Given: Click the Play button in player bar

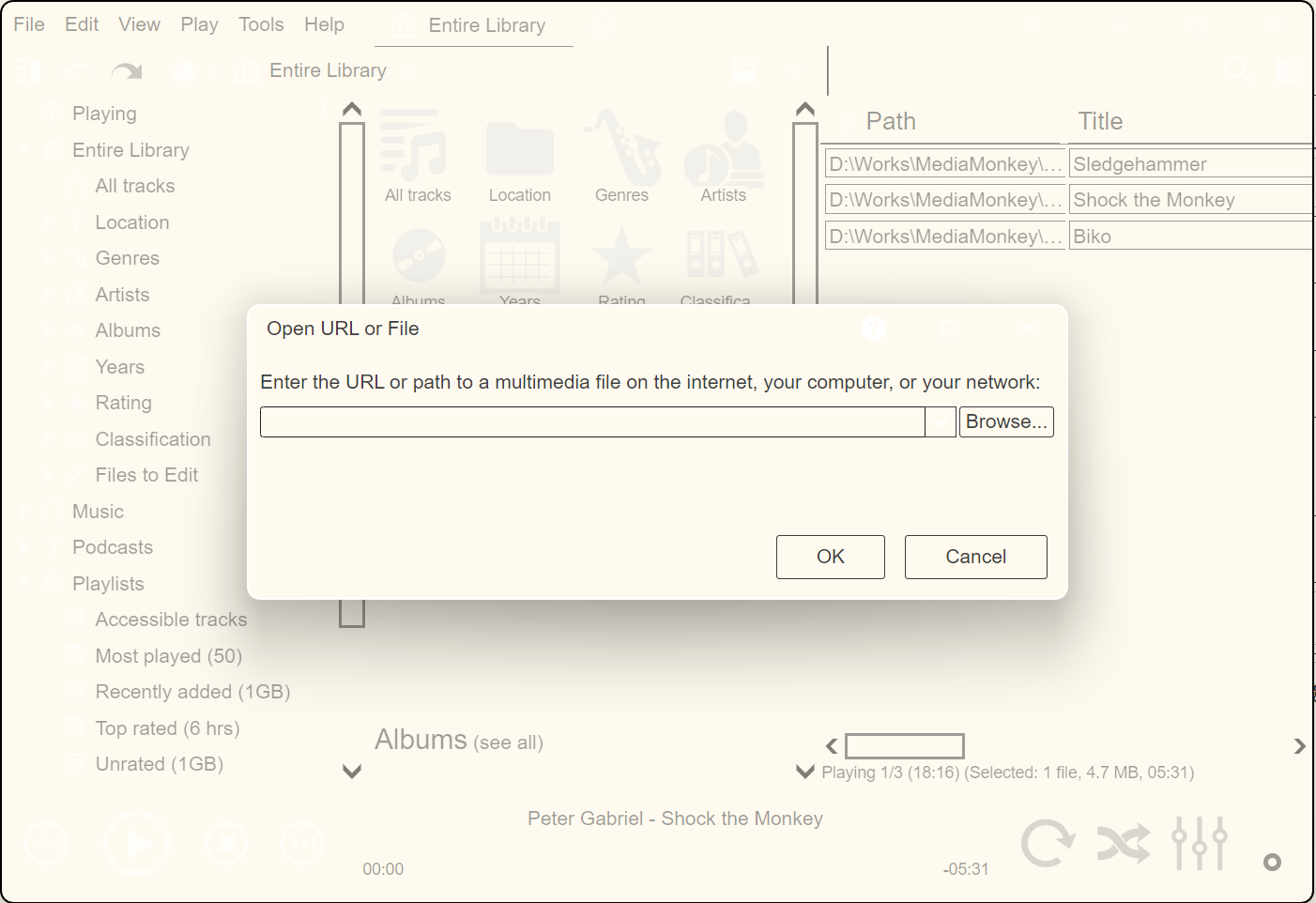Looking at the screenshot, I should 137,843.
